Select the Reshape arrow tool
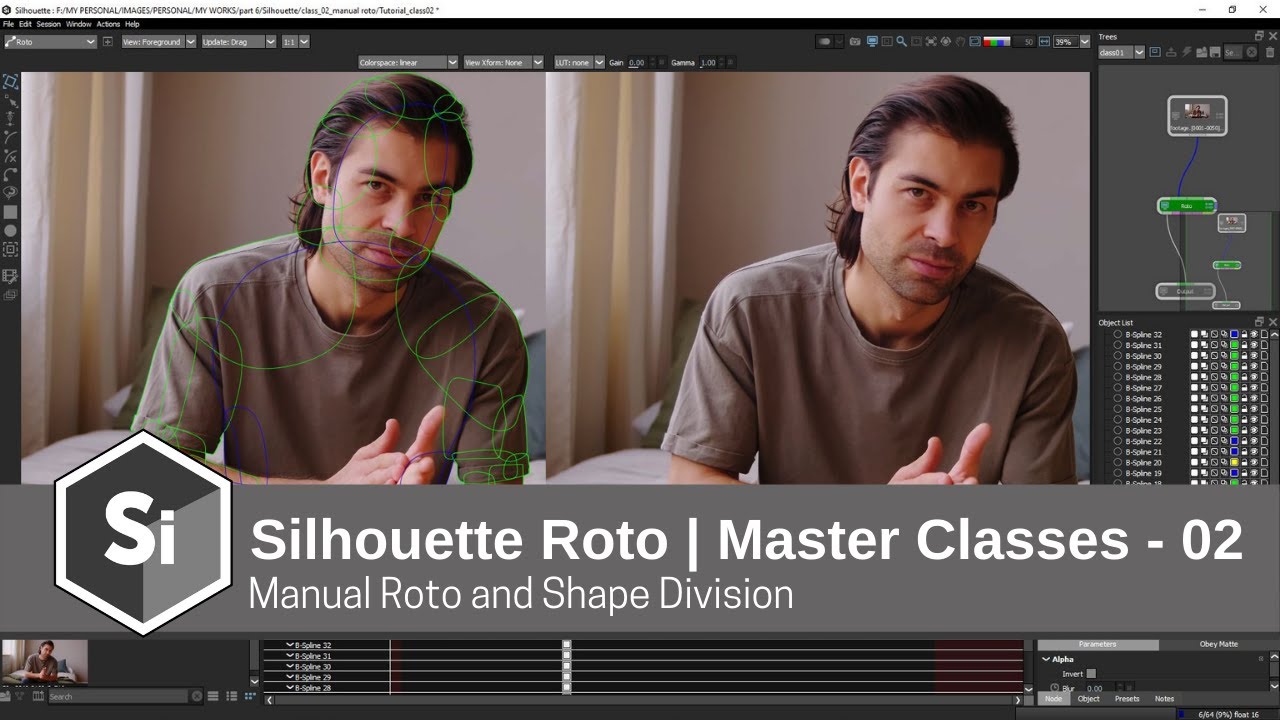1280x720 pixels. pos(12,102)
